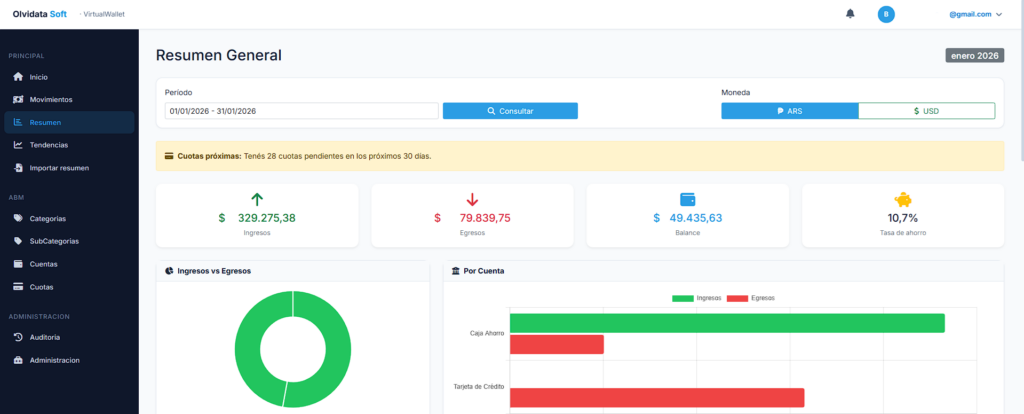Open SubCategorias in the sidebar
Viewport: 1024px width, 414px height.
click(54, 241)
